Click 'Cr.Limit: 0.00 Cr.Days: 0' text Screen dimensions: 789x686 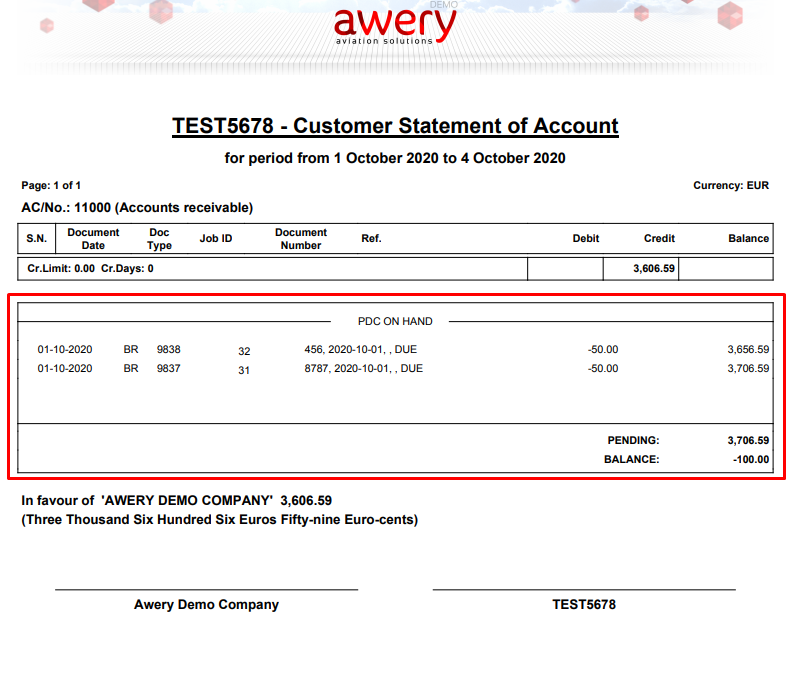coord(91,268)
